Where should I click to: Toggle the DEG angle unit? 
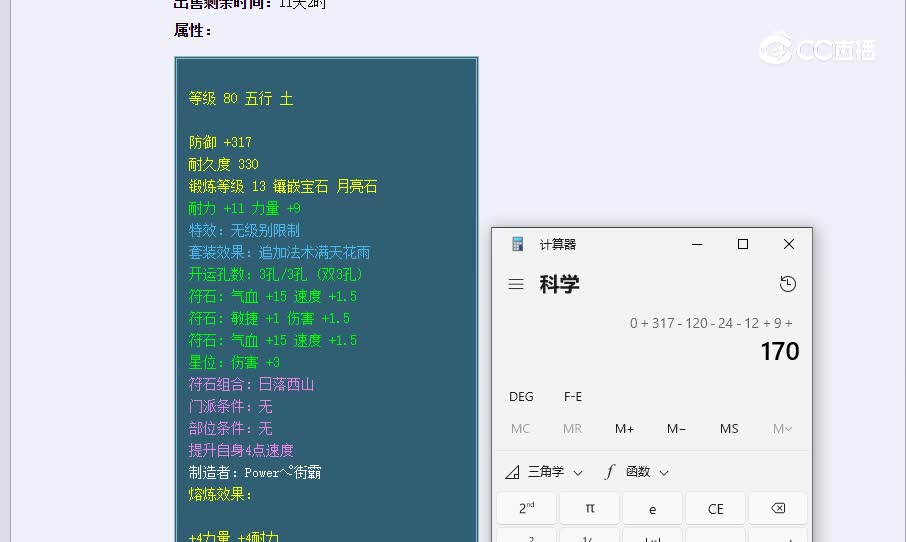521,396
